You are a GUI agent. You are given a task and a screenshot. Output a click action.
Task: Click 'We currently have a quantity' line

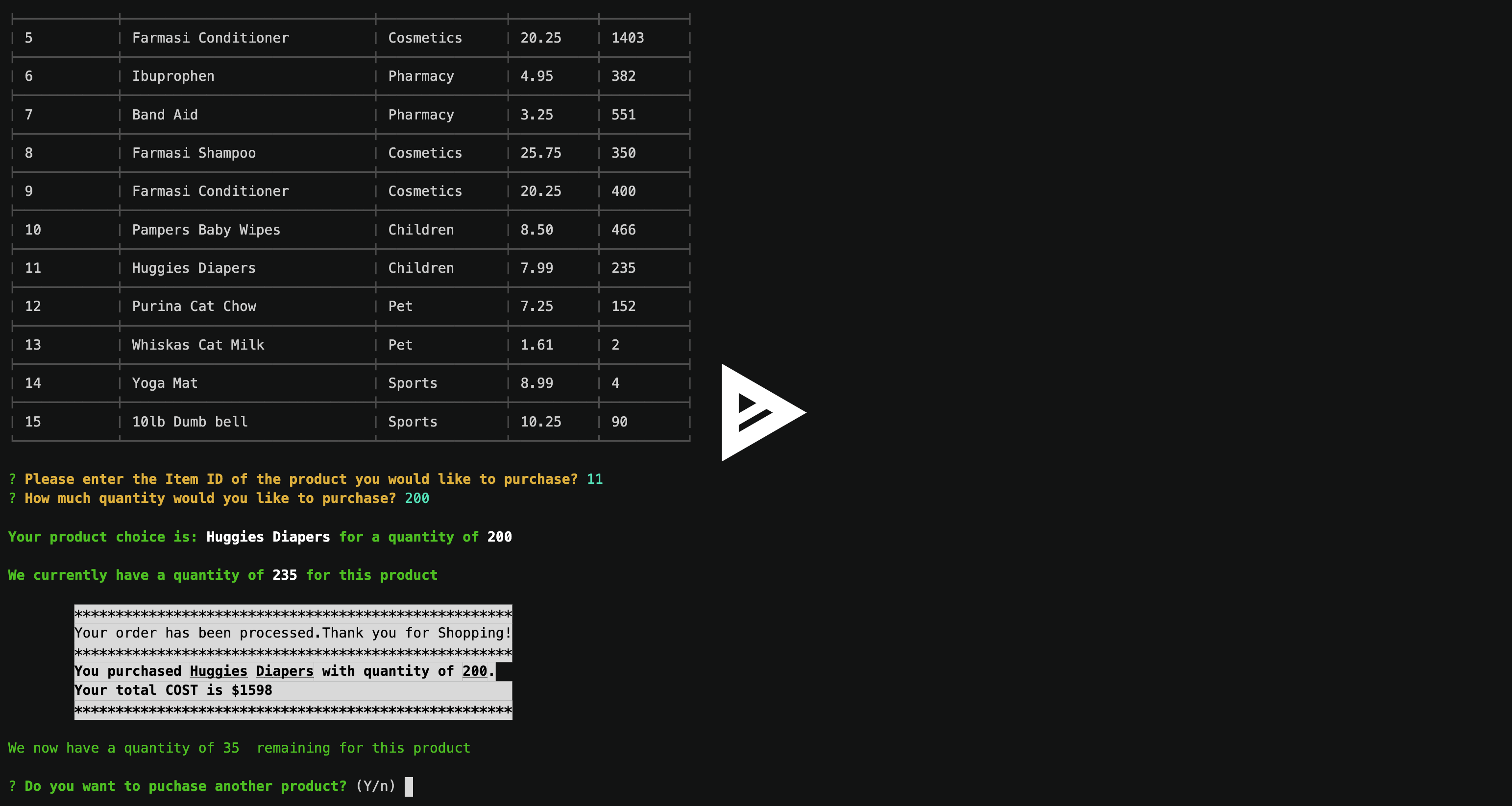[222, 575]
